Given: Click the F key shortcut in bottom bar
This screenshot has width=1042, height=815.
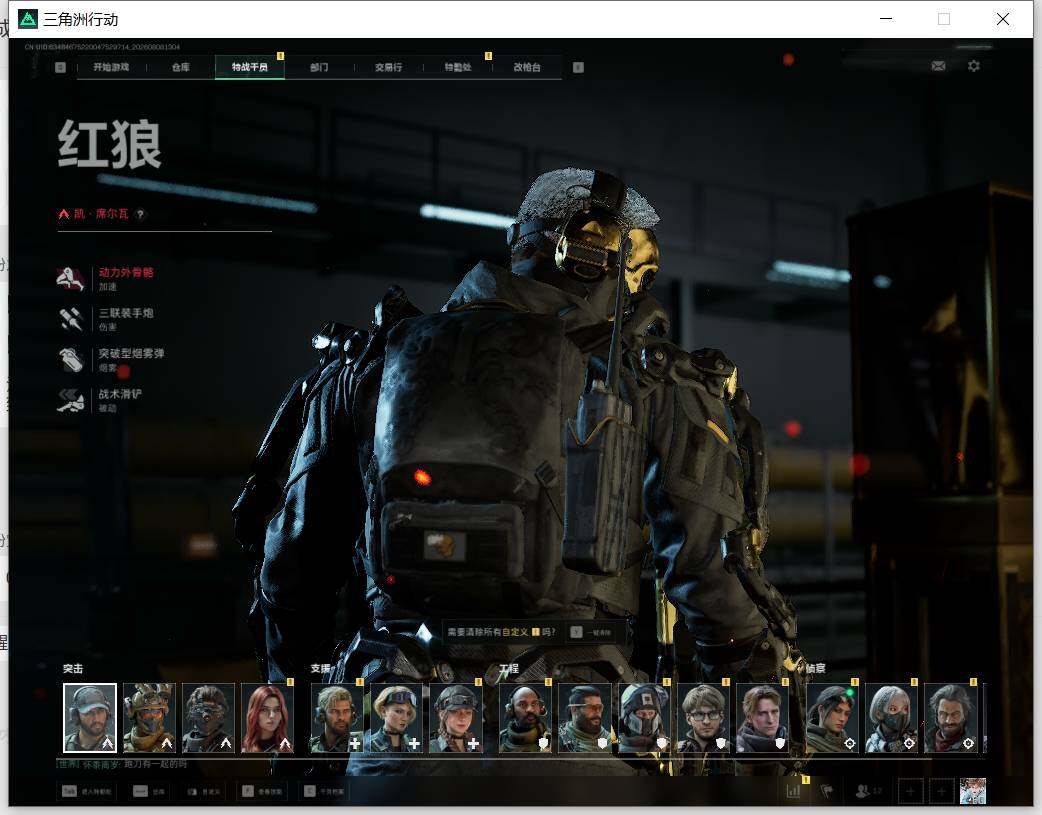Looking at the screenshot, I should click(x=262, y=791).
